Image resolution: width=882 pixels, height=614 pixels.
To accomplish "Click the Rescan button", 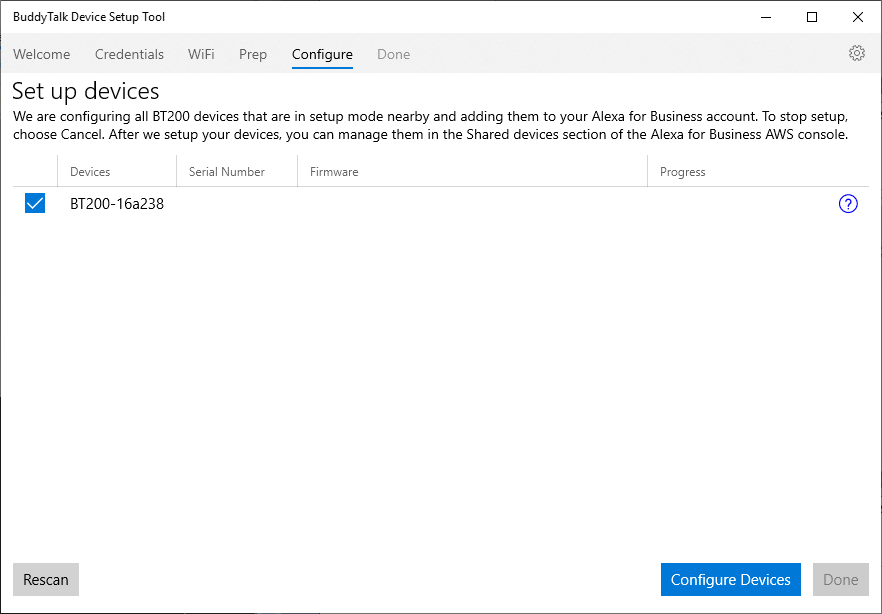I will pyautogui.click(x=46, y=580).
